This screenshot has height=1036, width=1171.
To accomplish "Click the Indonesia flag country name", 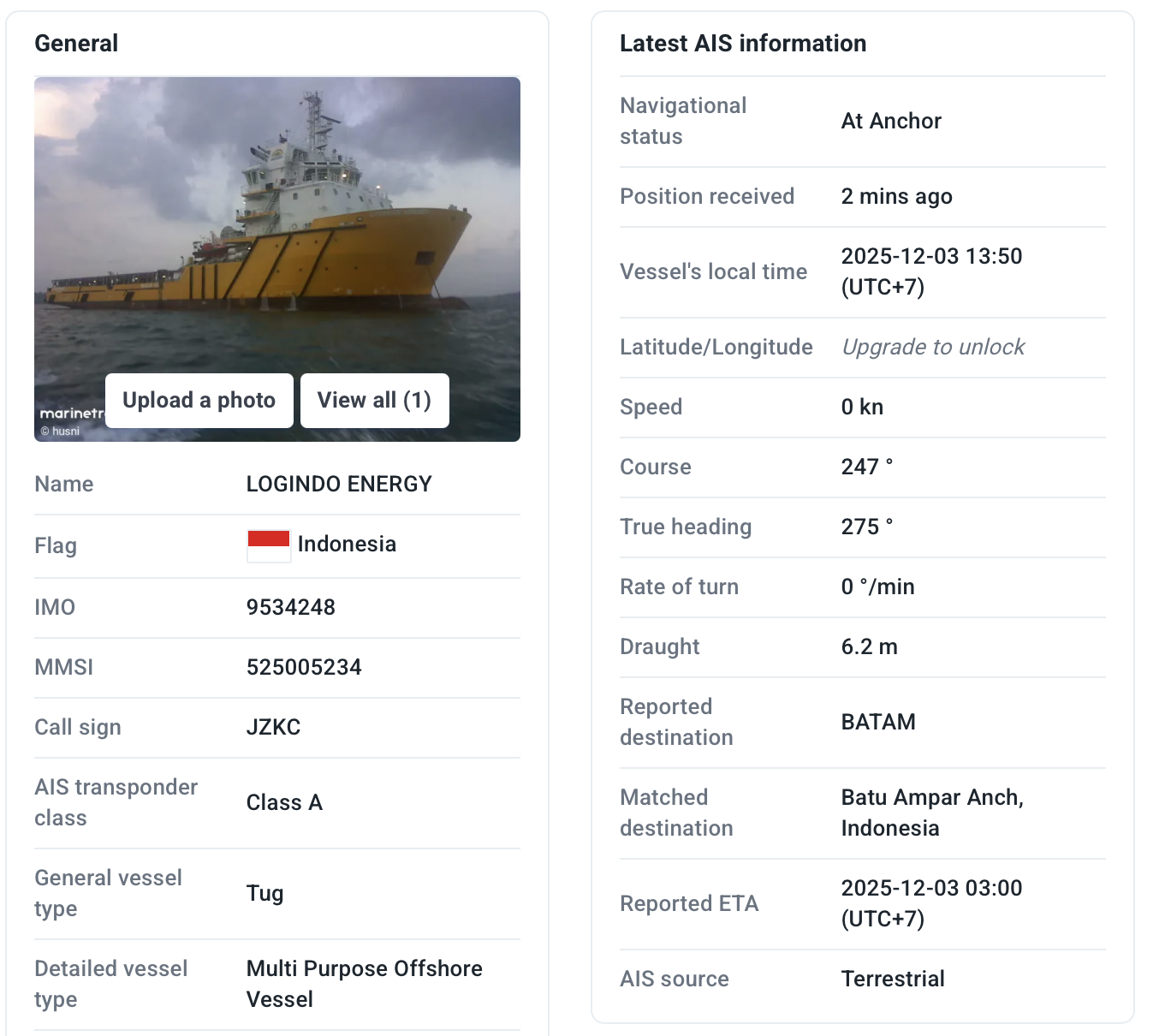I will [x=347, y=544].
